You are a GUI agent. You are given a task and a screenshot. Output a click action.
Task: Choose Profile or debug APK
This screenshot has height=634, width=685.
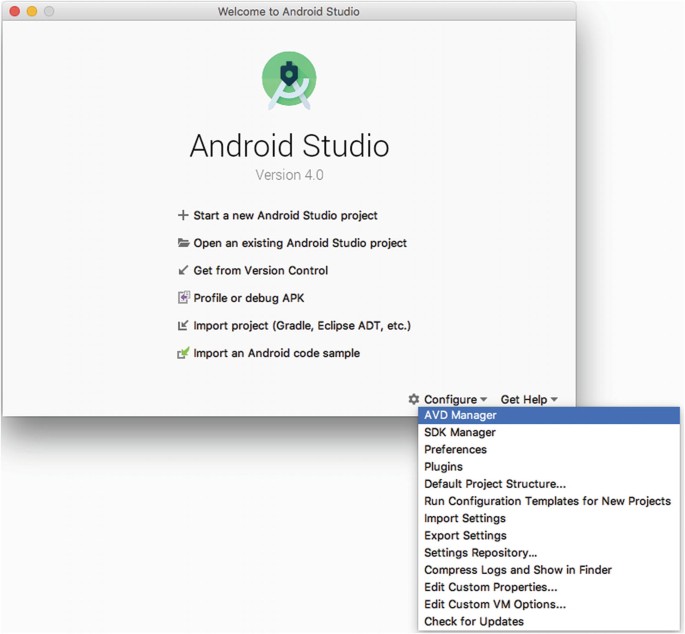pyautogui.click(x=249, y=298)
